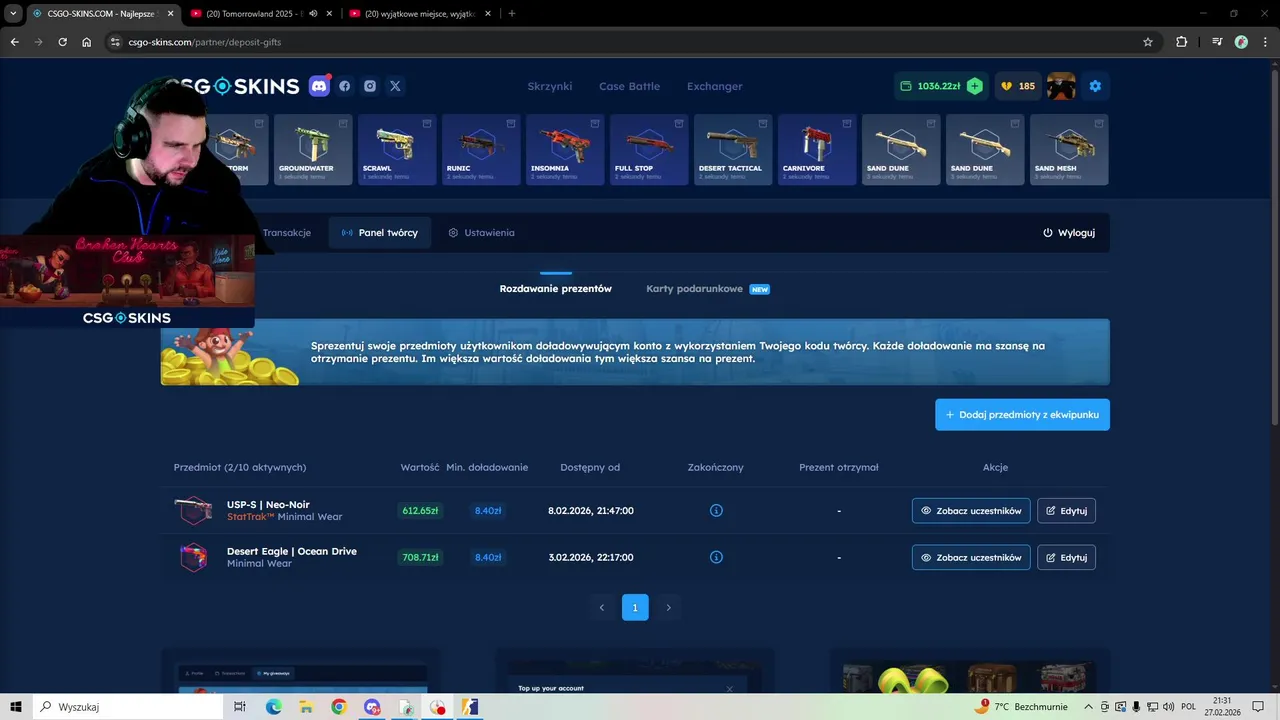This screenshot has width=1280, height=720.
Task: Click the Zakończony info icon for USP-S
Action: (x=716, y=510)
